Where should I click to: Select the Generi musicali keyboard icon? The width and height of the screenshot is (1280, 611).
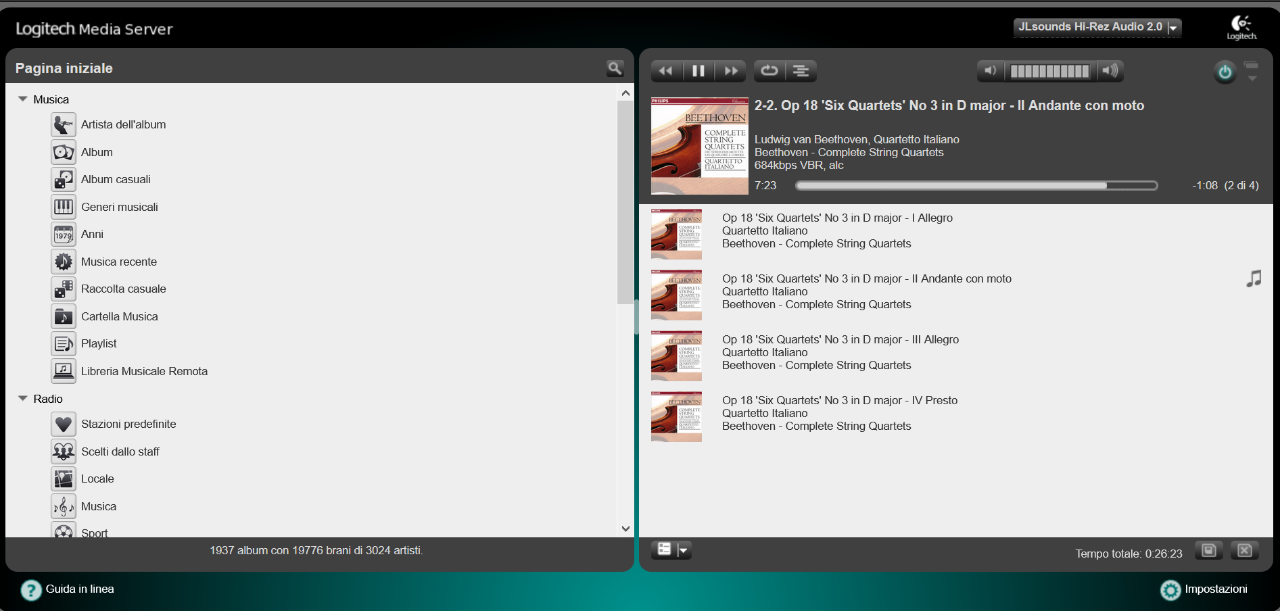pos(64,207)
